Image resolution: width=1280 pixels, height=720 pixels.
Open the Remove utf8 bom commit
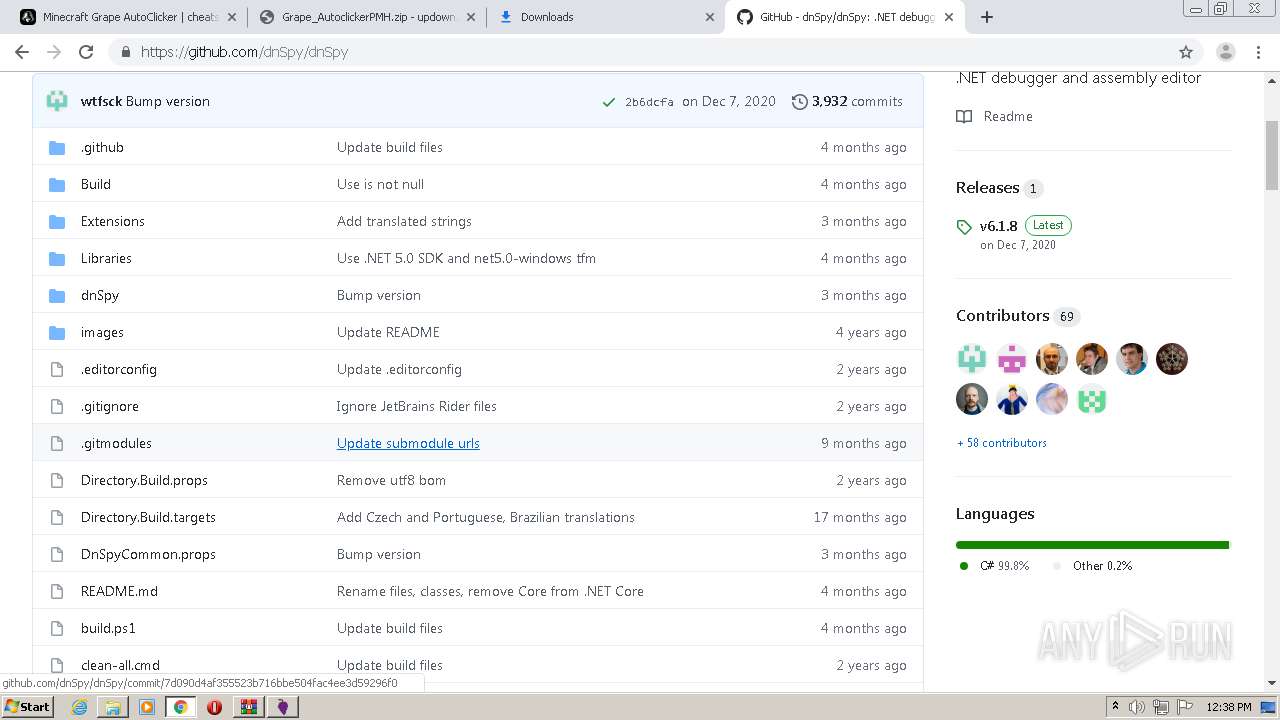(x=391, y=481)
